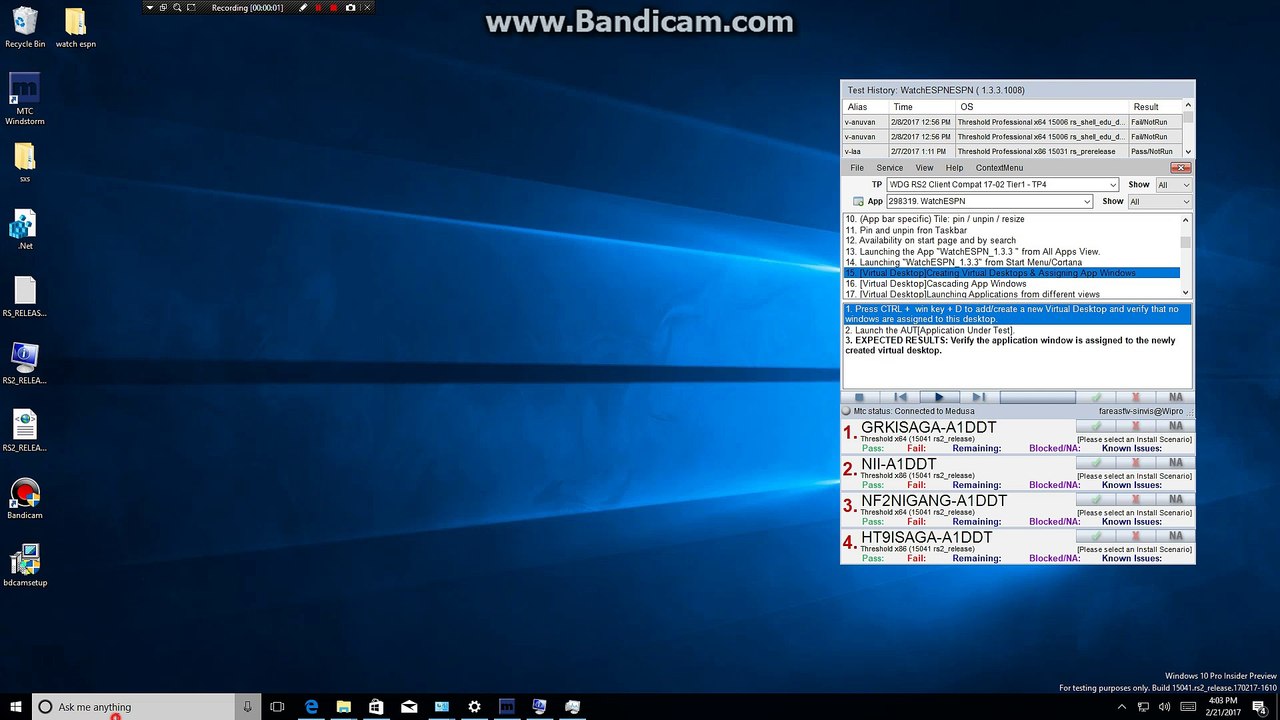This screenshot has height=720, width=1280.
Task: Click the Windows Start button
Action: [16, 706]
